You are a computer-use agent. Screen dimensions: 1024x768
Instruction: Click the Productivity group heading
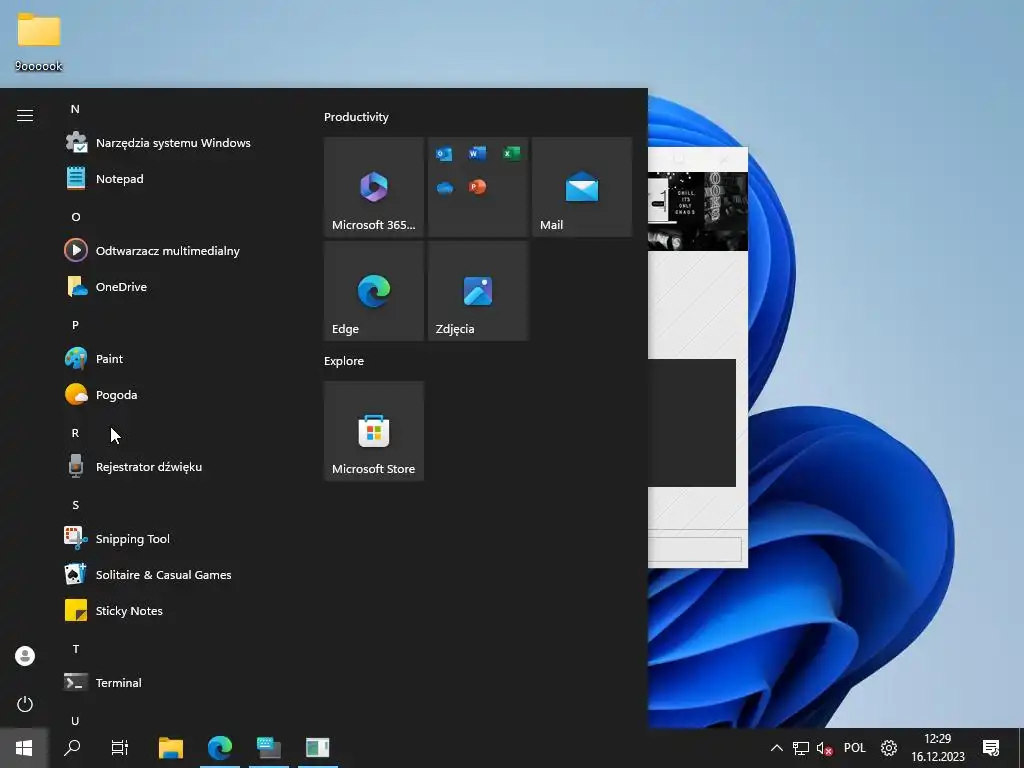pos(356,117)
